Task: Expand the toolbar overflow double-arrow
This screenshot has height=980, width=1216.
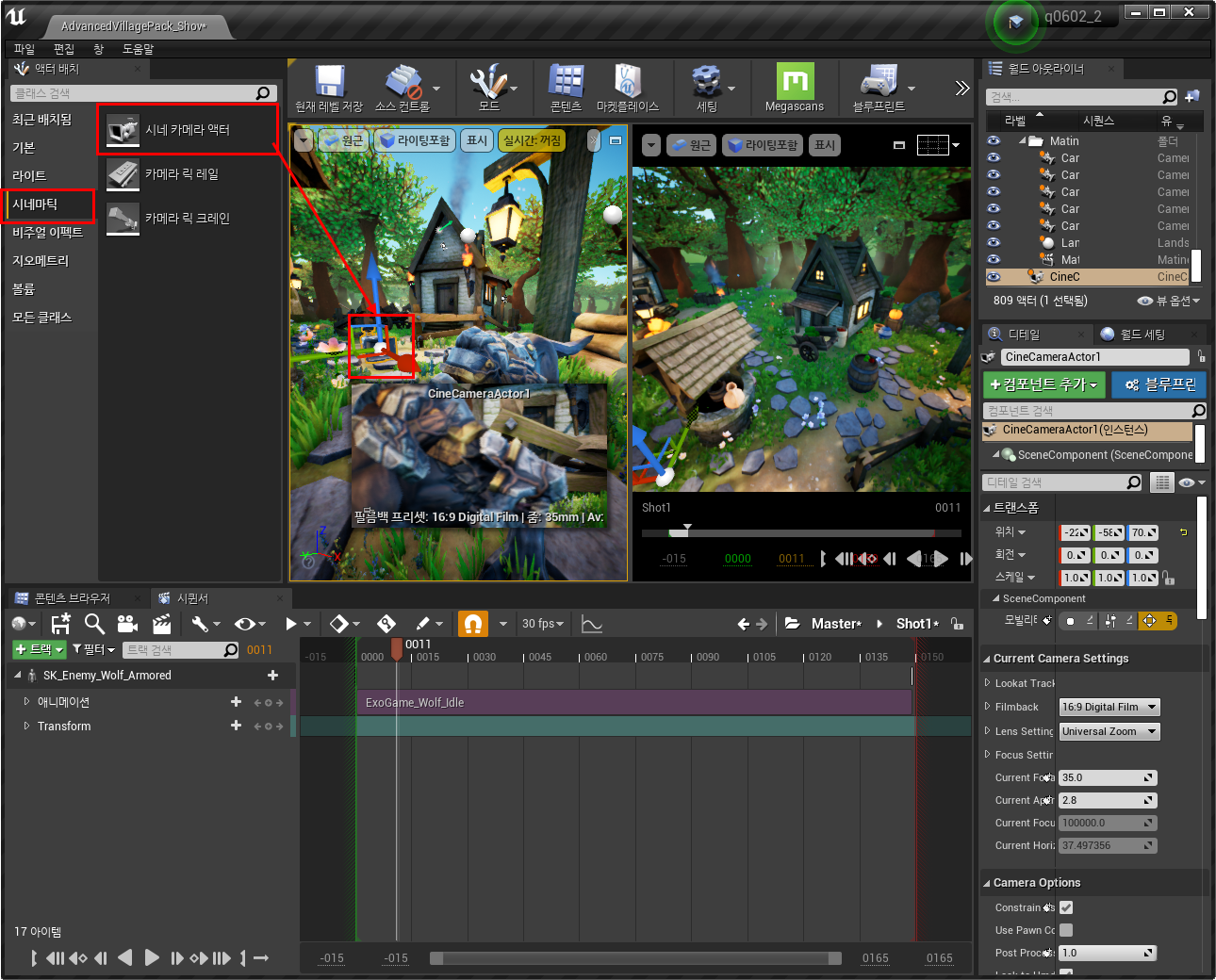Action: (x=961, y=88)
